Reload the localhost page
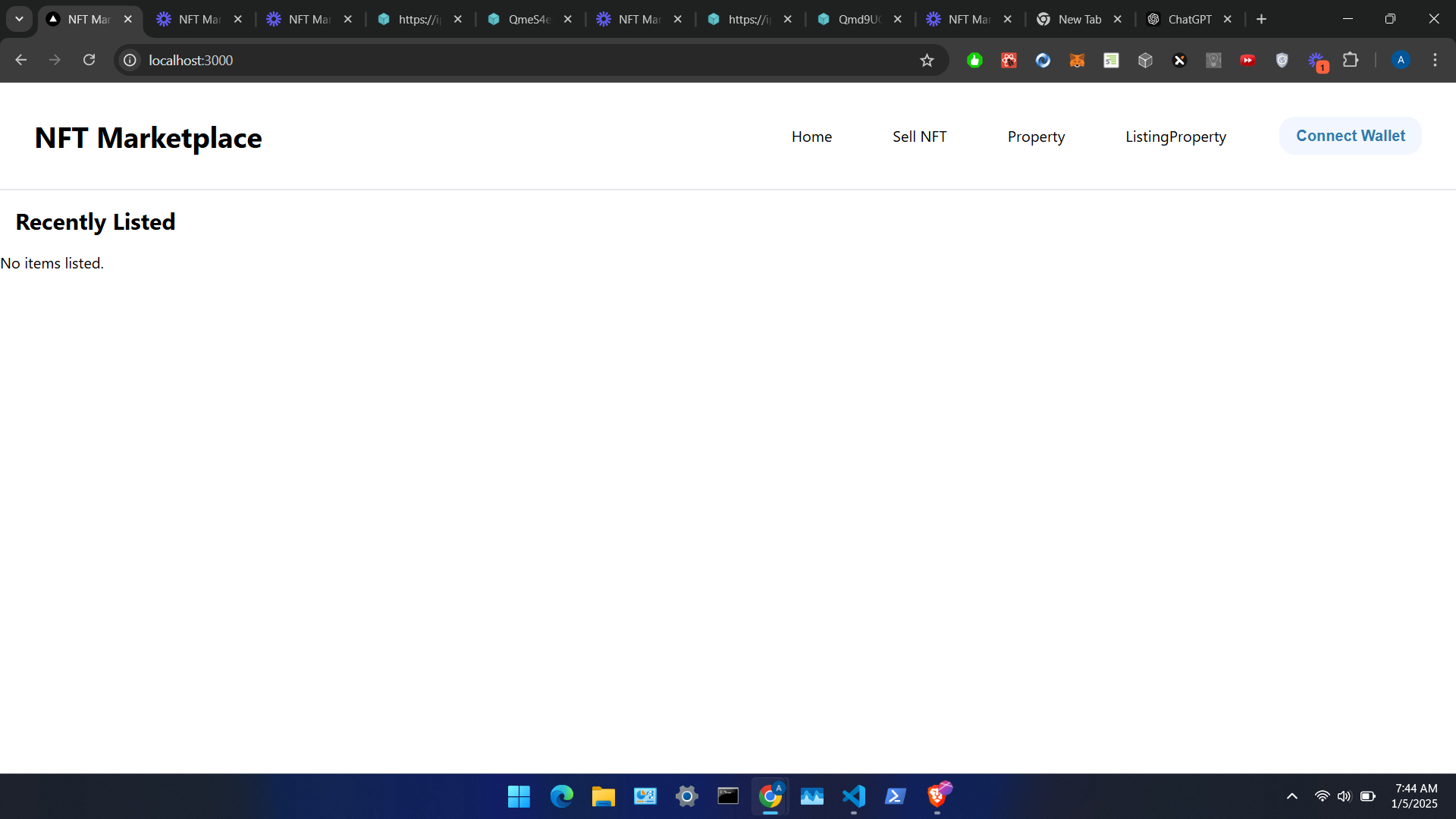This screenshot has height=819, width=1456. (89, 60)
